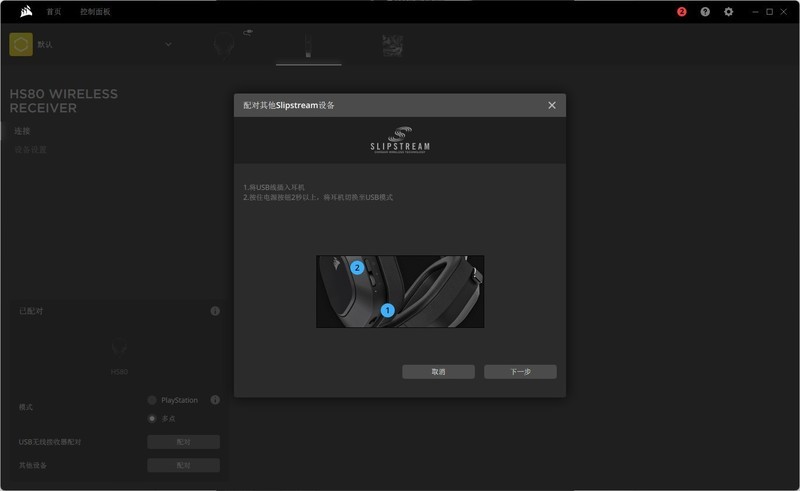This screenshot has height=491, width=800.
Task: Open iCUE settings gear icon
Action: click(x=728, y=12)
